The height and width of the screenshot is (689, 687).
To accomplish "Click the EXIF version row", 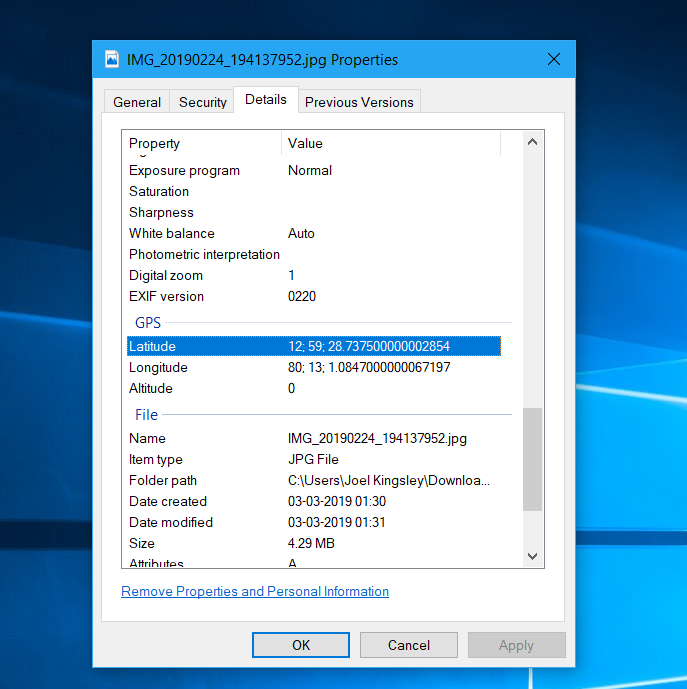I will coord(313,296).
